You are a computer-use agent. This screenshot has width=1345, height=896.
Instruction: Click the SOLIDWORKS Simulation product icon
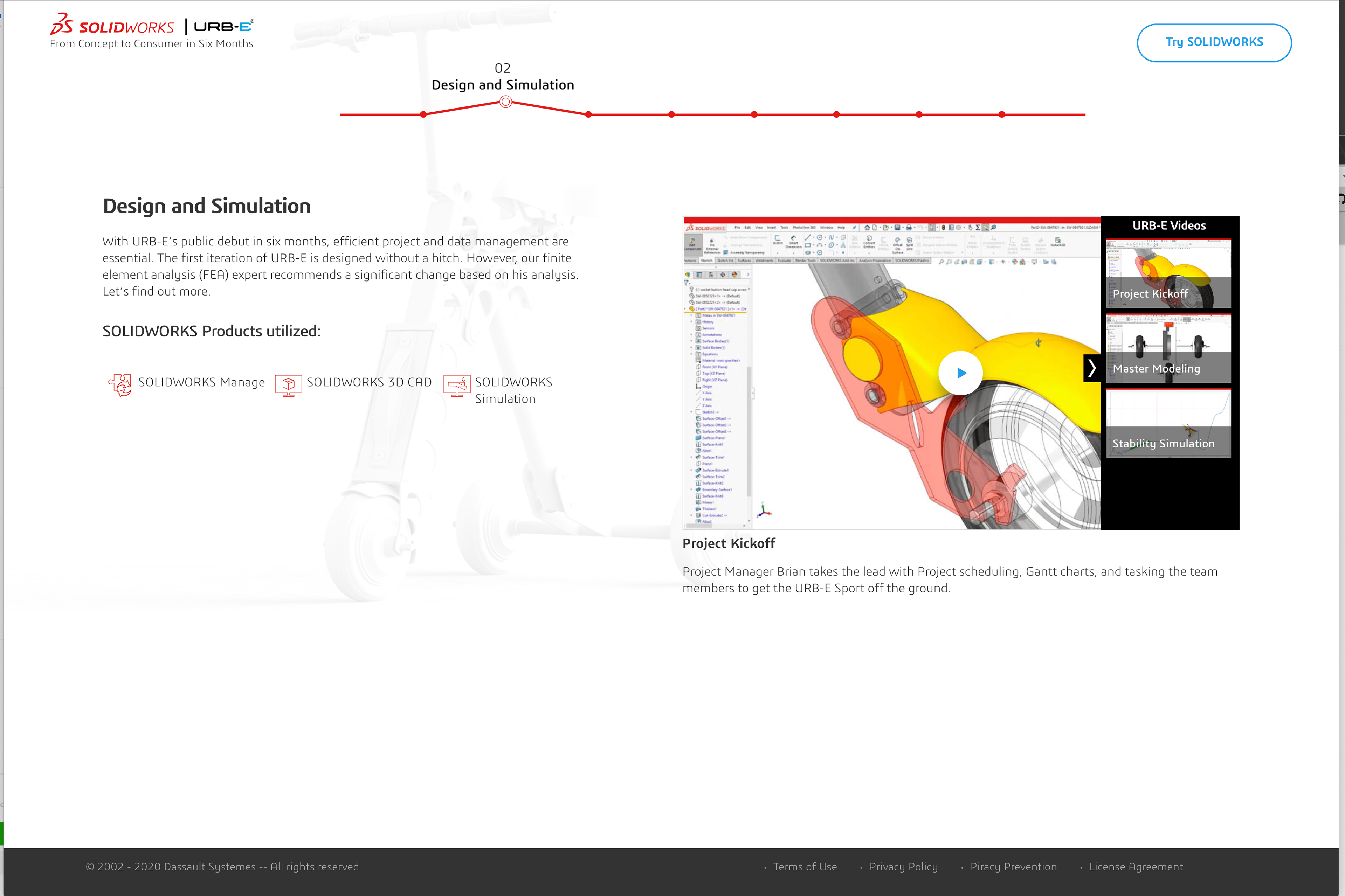(457, 386)
